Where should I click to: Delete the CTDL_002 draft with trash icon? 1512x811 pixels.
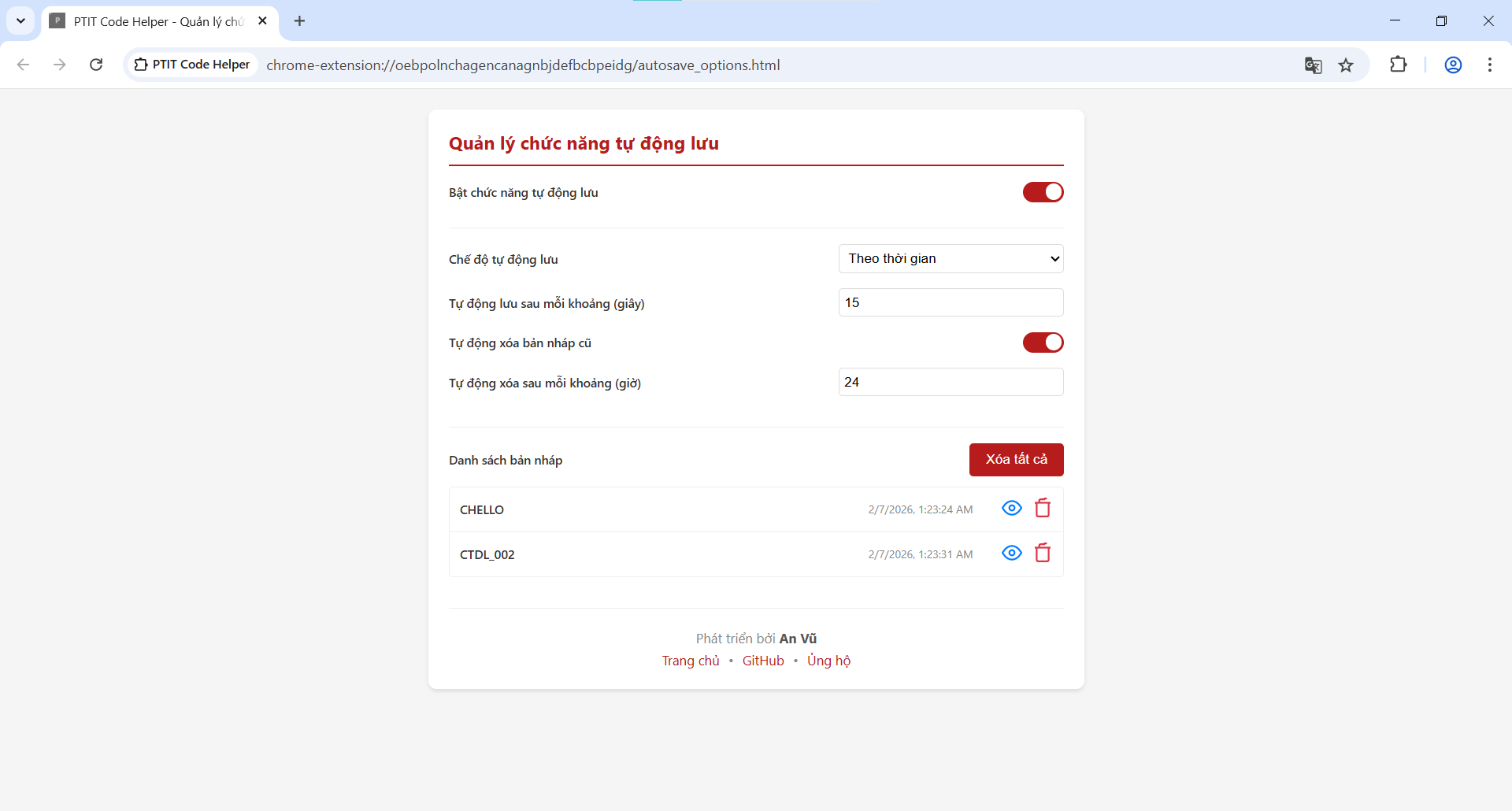pos(1043,554)
